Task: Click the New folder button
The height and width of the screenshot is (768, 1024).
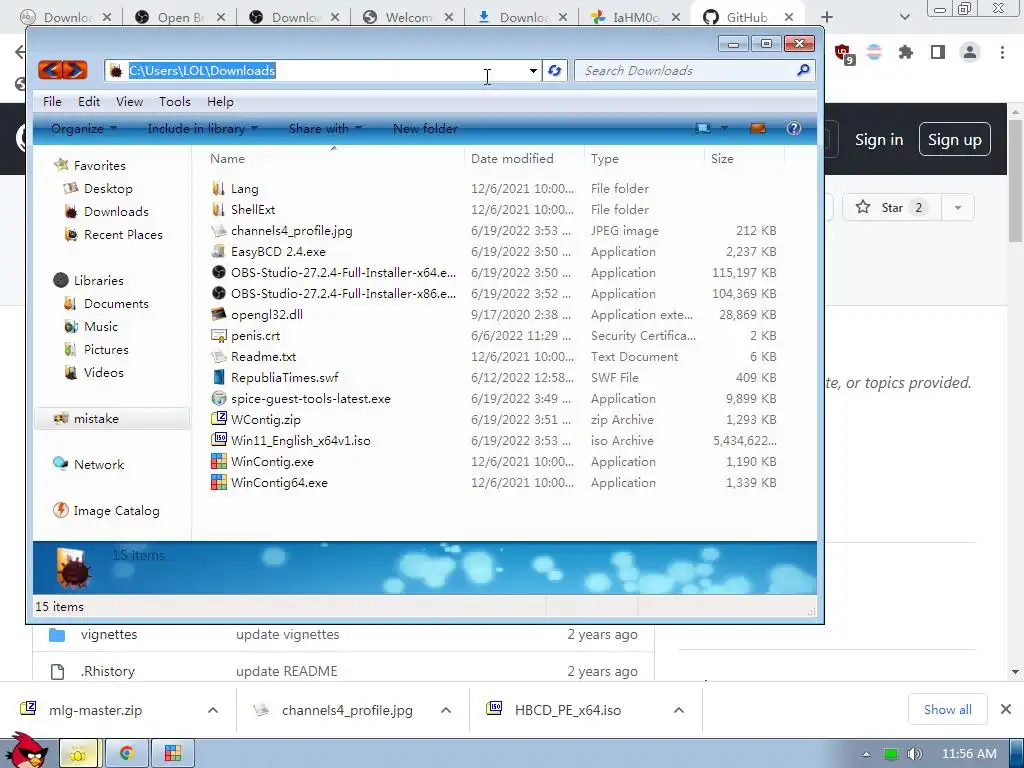Action: [425, 129]
